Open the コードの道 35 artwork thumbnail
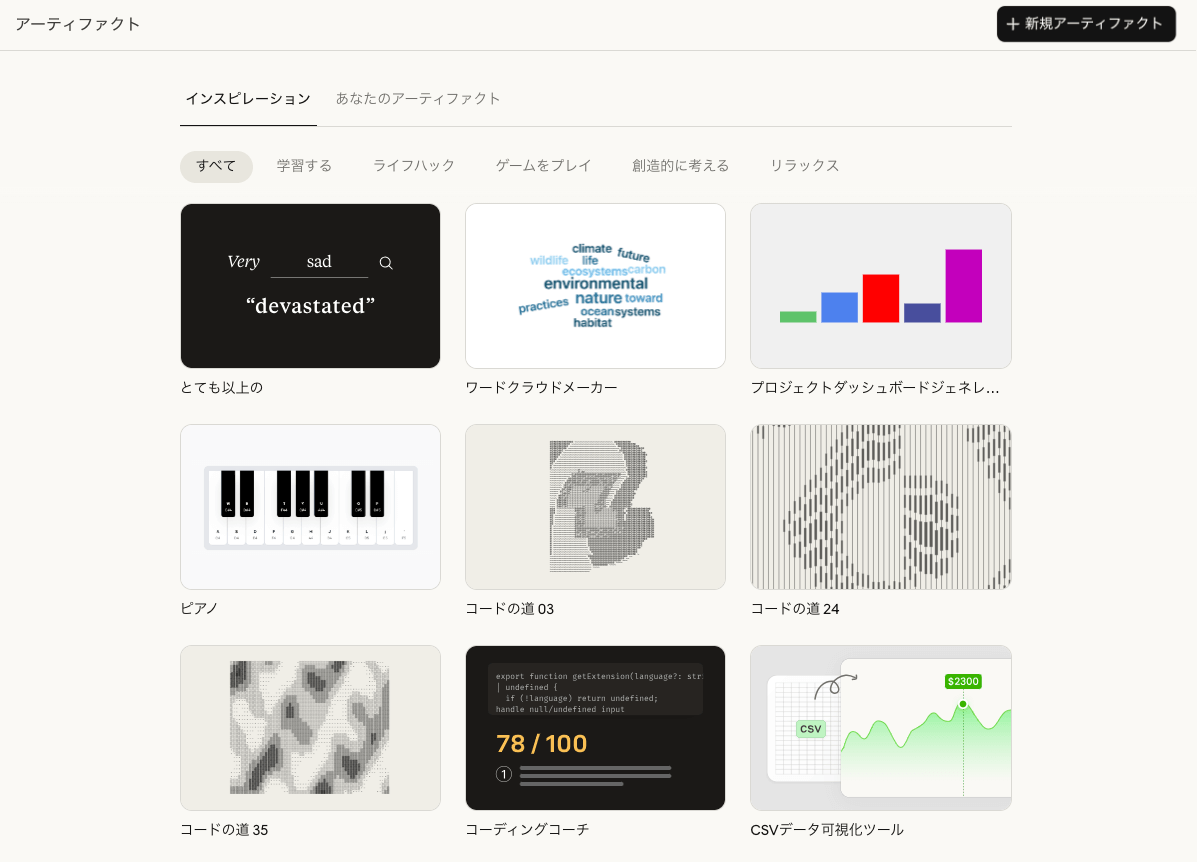Image resolution: width=1197 pixels, height=862 pixels. [x=310, y=728]
